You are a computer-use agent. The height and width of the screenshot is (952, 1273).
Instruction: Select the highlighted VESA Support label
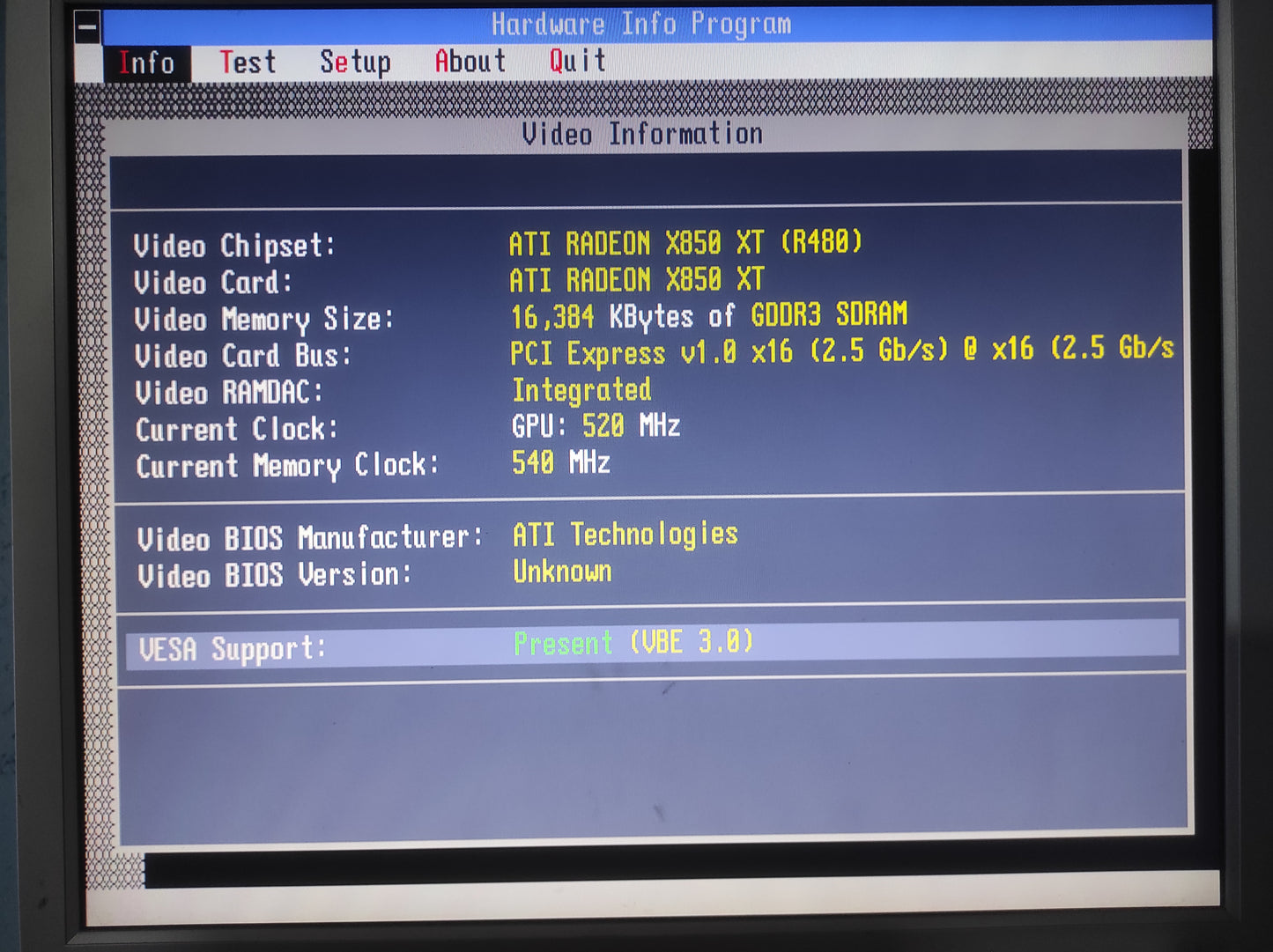233,650
